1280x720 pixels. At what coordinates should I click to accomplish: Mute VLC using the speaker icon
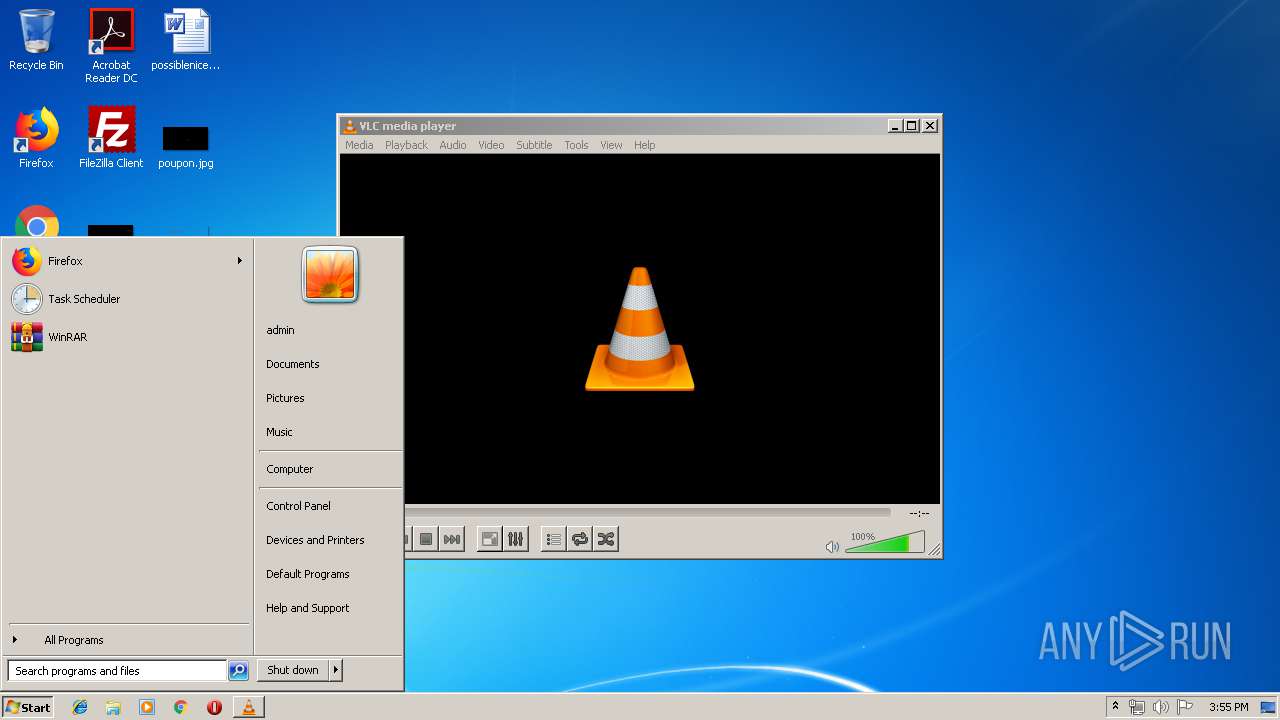pos(832,547)
